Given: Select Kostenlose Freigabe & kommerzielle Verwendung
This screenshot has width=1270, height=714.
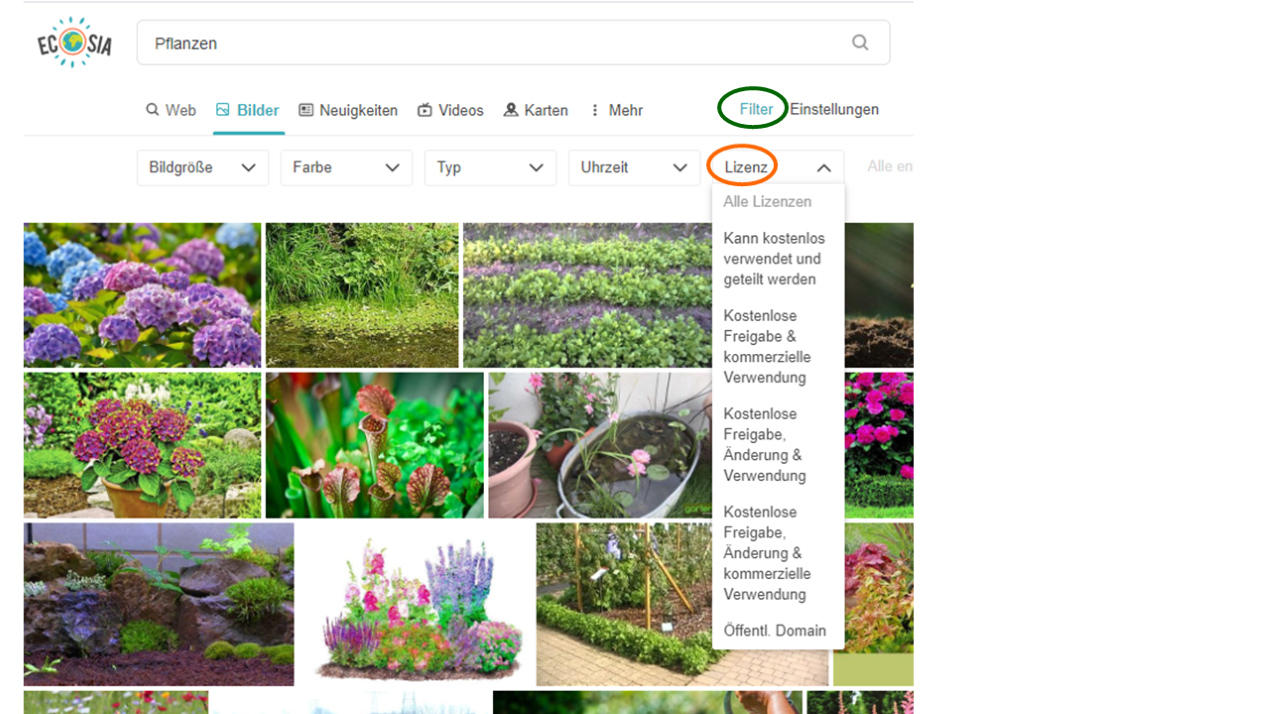Looking at the screenshot, I should [767, 347].
